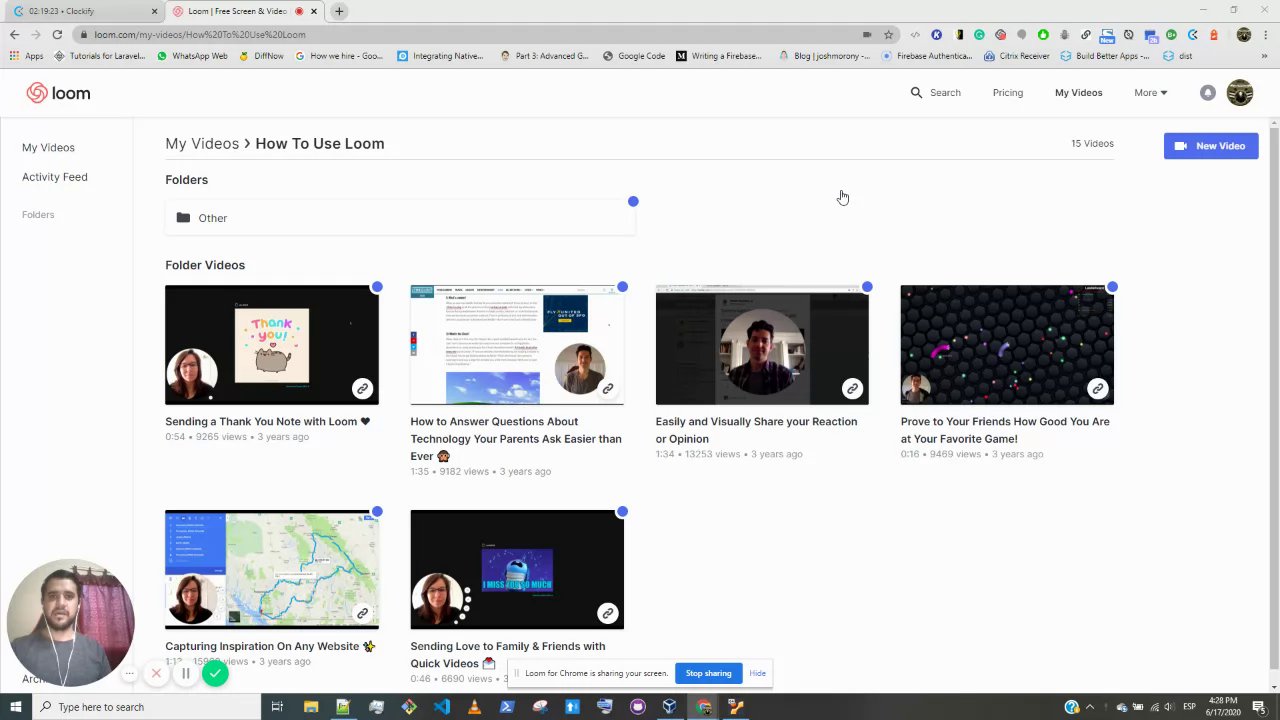1280x720 pixels.
Task: Go back with the browser back arrow
Action: 14,34
